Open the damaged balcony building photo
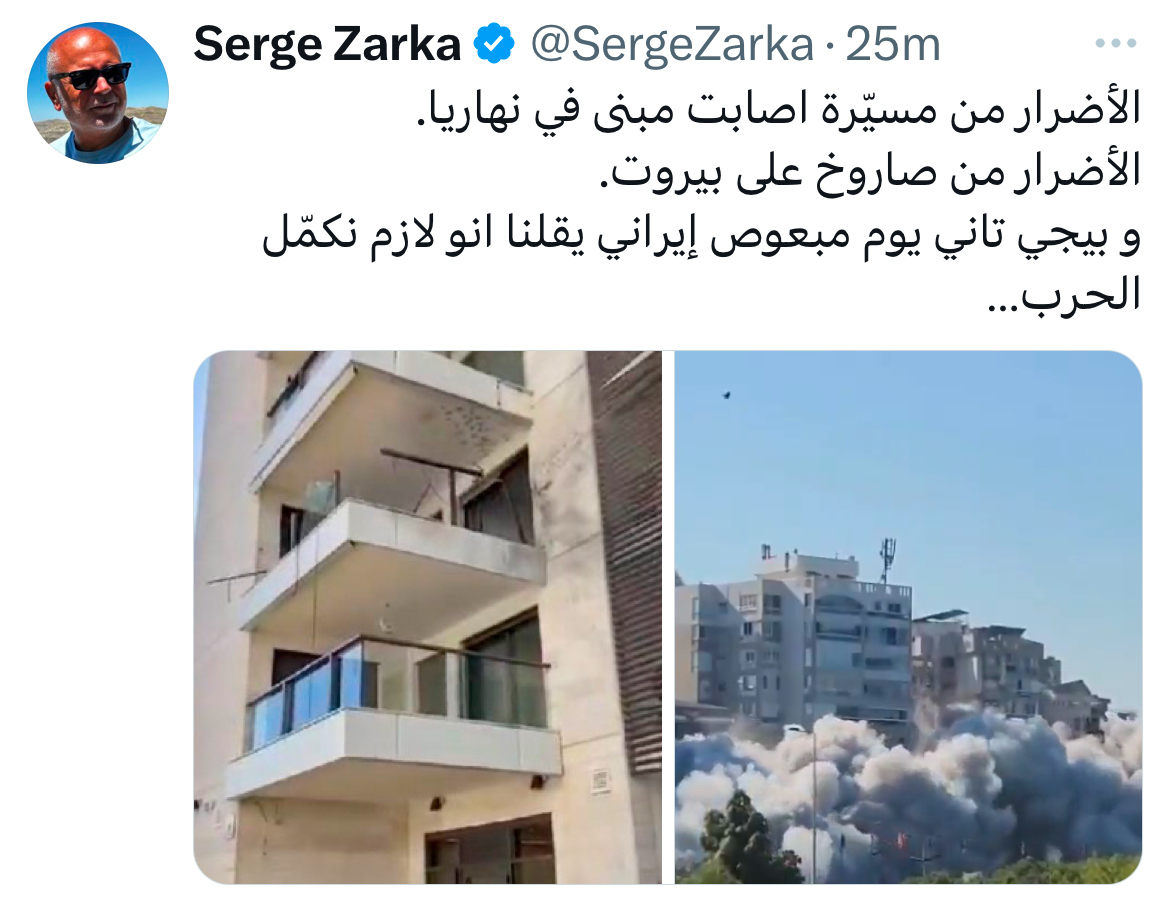 click(428, 617)
